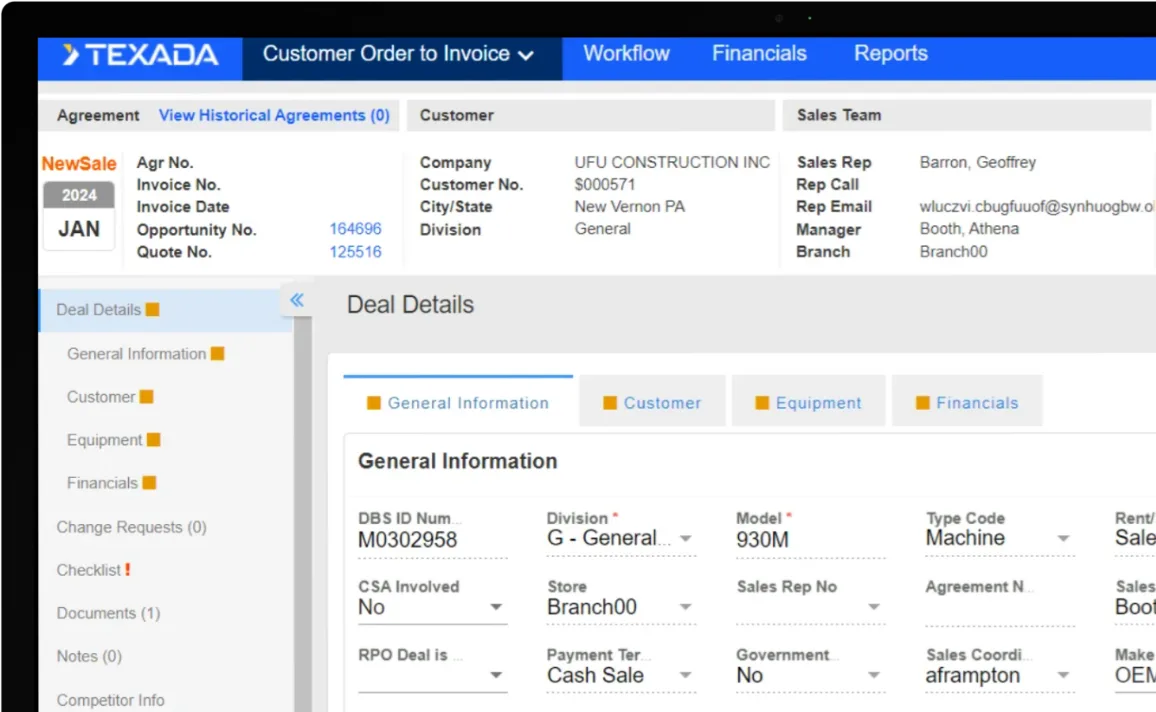Viewport: 1156px width, 712px height.
Task: Expand the Sales Coordinator dropdown
Action: tap(1063, 675)
